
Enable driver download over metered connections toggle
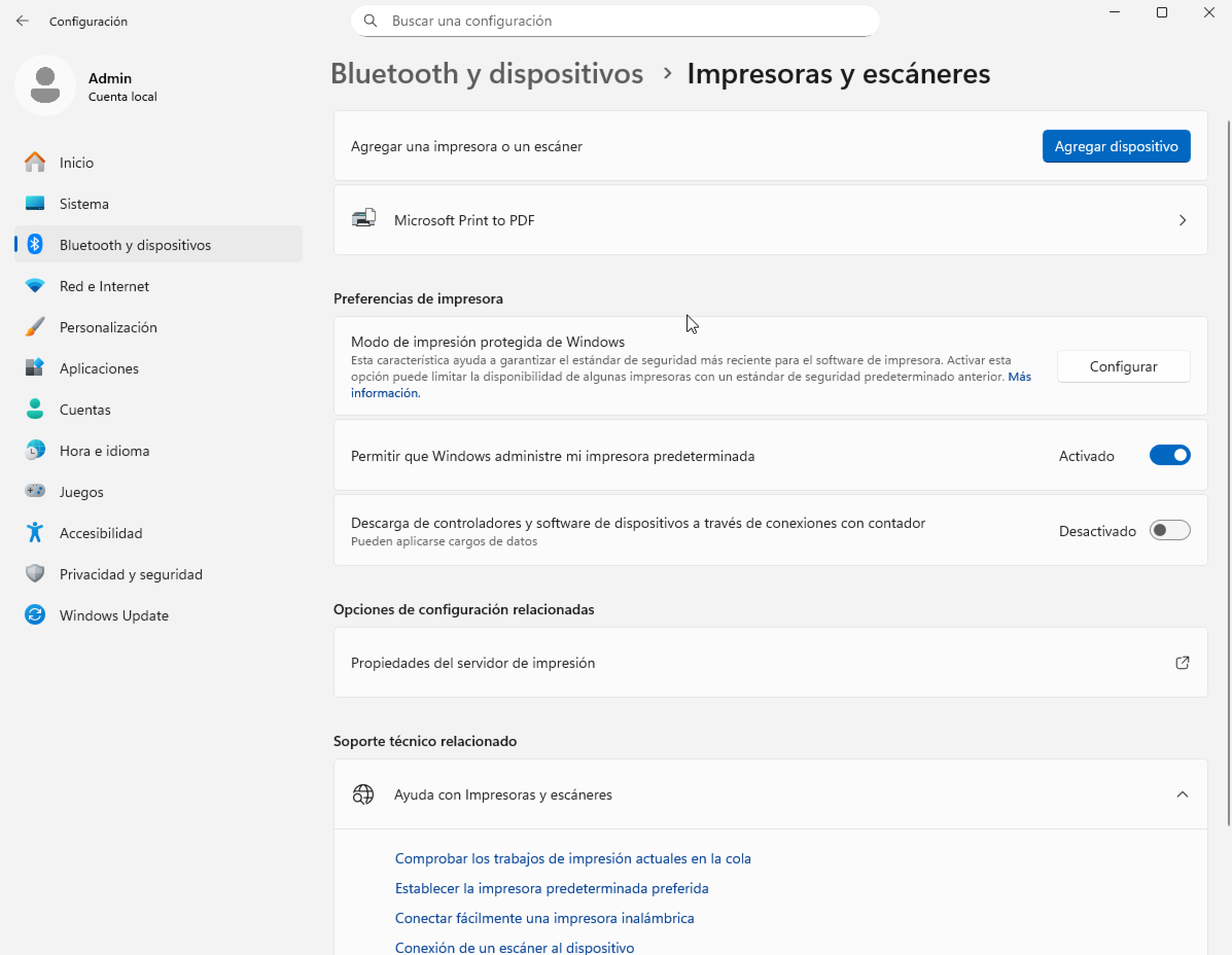tap(1170, 530)
